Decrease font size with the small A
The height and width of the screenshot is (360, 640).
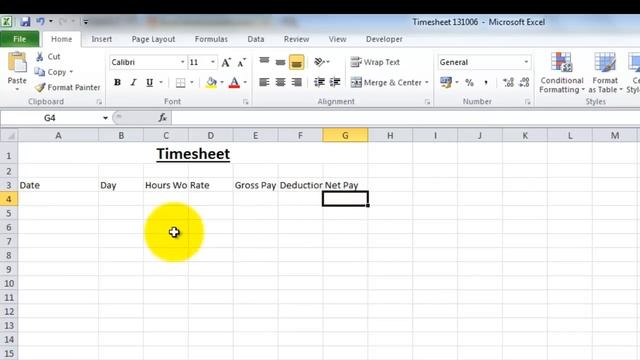[242, 62]
